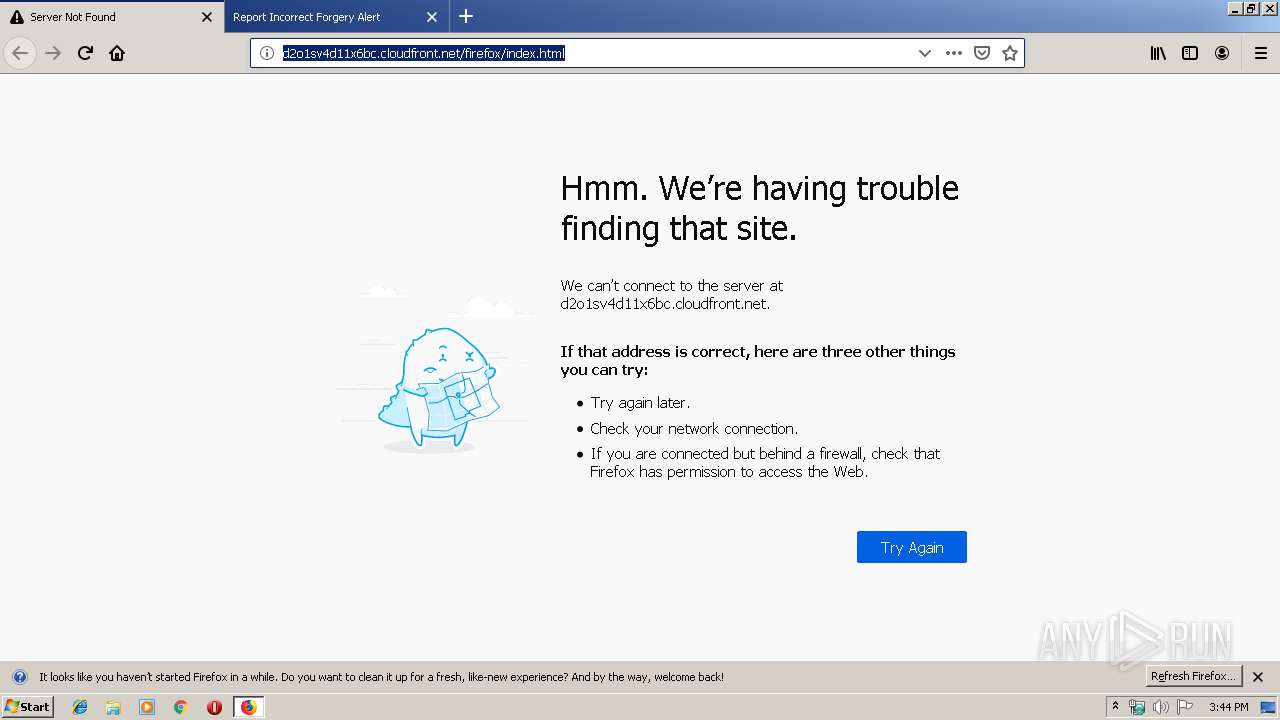Select the Firefox taskbar button
Image resolution: width=1280 pixels, height=720 pixels.
point(248,707)
